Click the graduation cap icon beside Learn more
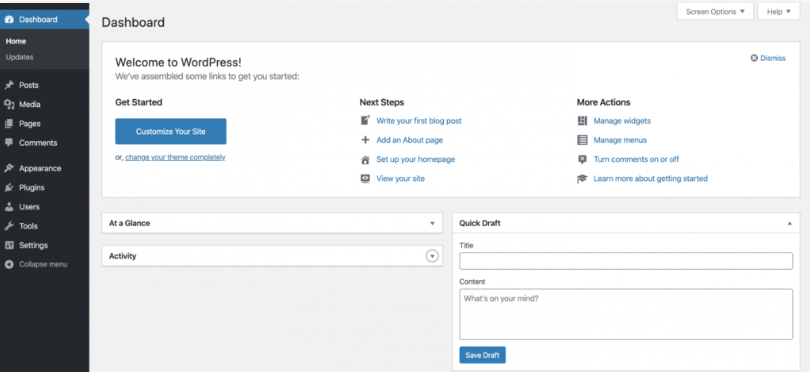This screenshot has height=372, width=810. [x=582, y=179]
